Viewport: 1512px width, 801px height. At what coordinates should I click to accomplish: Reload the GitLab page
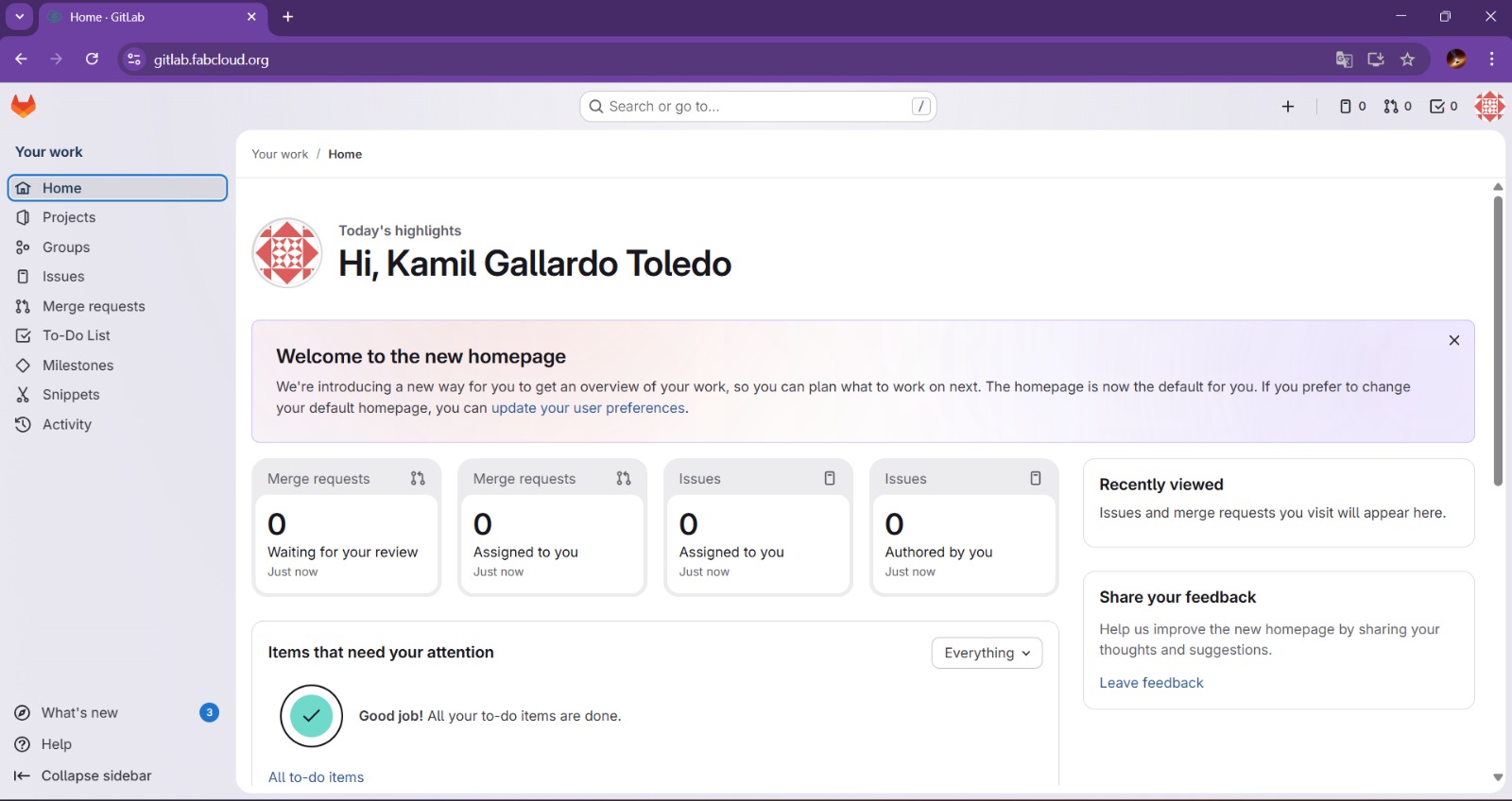point(92,60)
